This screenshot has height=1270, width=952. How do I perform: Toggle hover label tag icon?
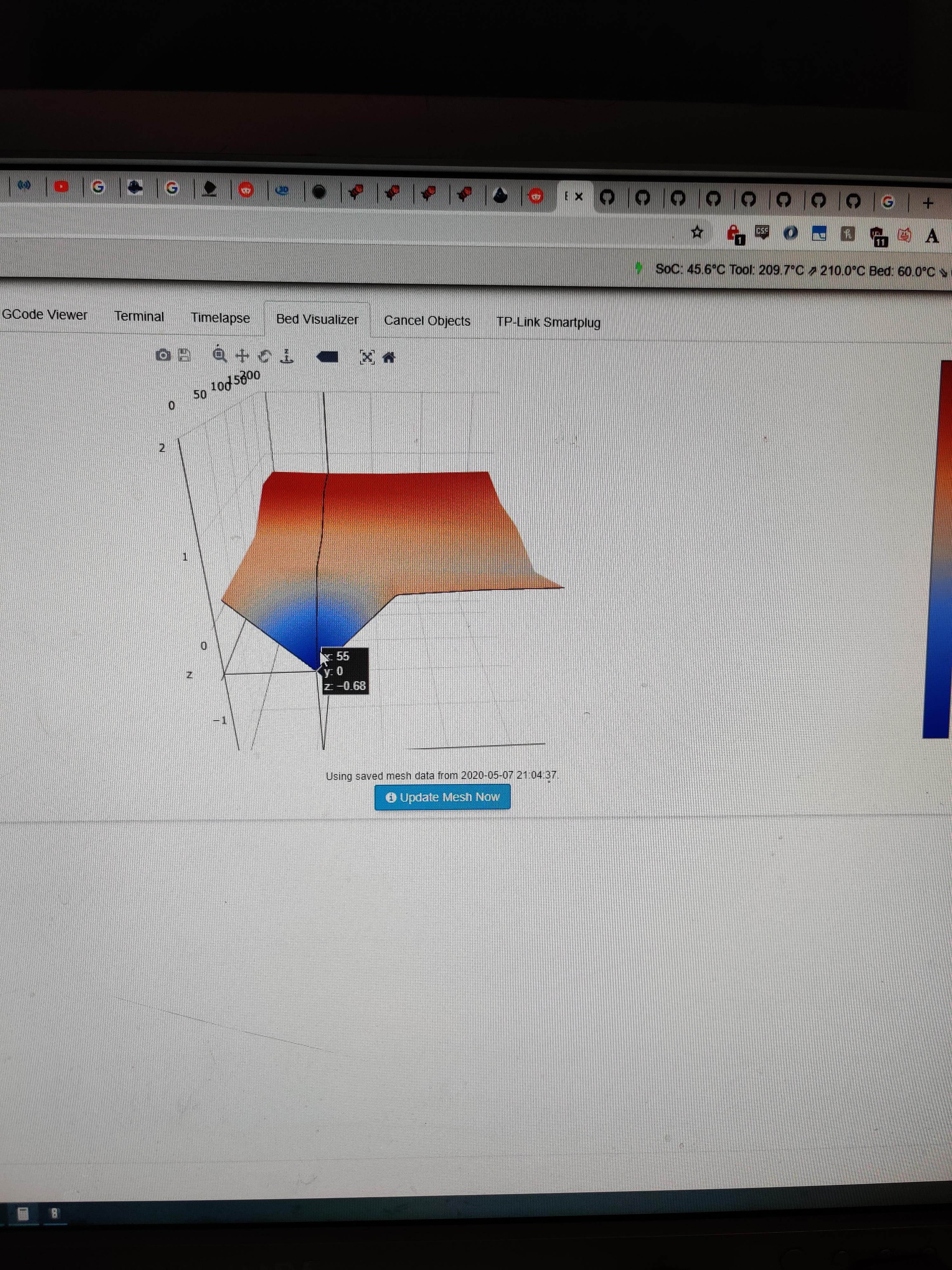327,357
